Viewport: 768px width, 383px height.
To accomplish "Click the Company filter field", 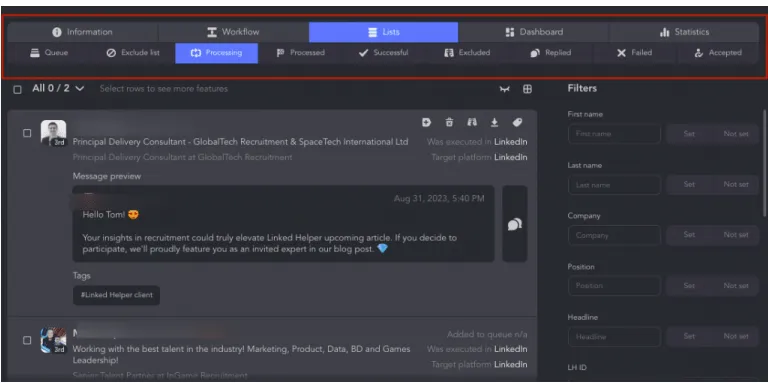I will [614, 235].
